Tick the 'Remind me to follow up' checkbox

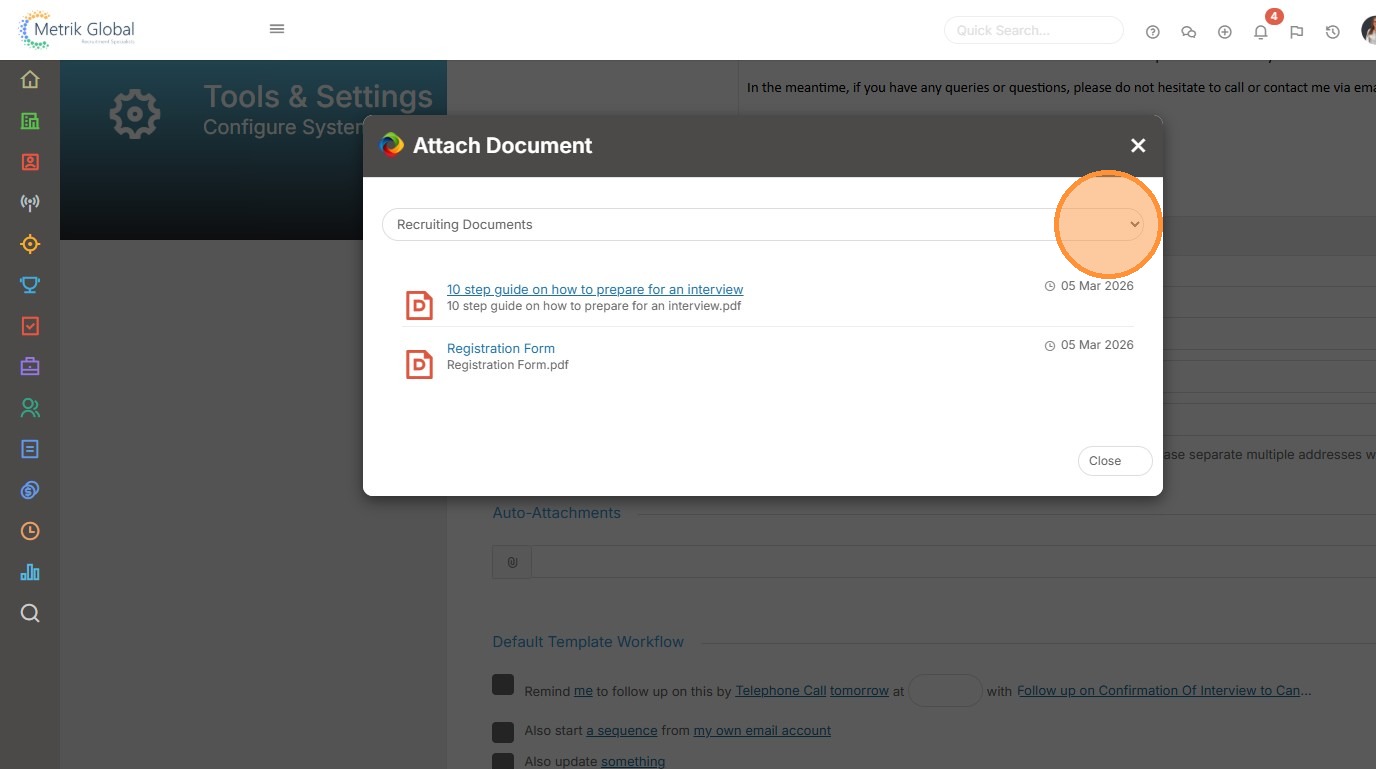click(503, 685)
